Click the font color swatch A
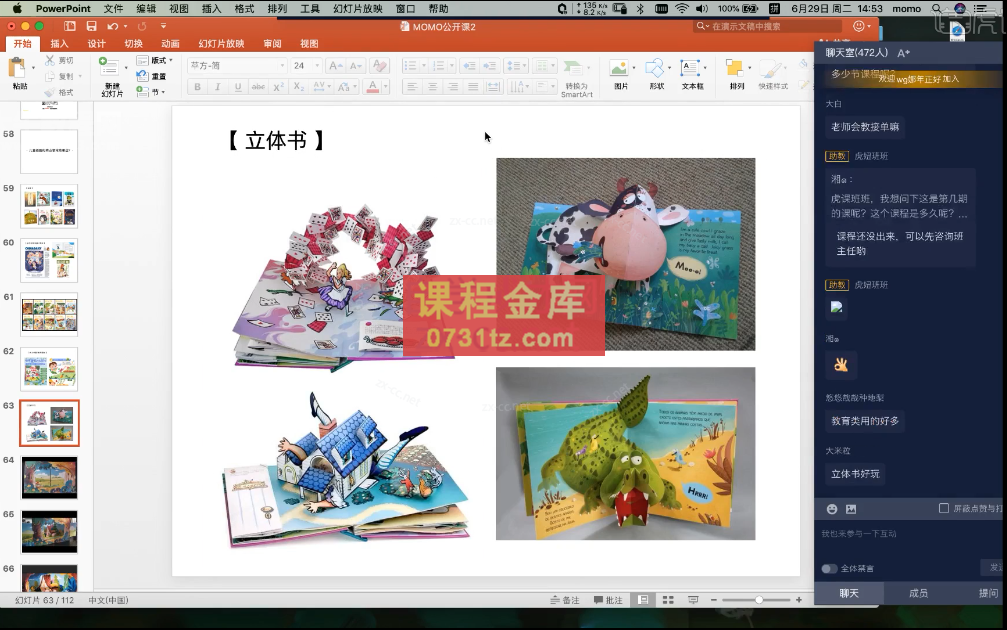 pyautogui.click(x=372, y=87)
